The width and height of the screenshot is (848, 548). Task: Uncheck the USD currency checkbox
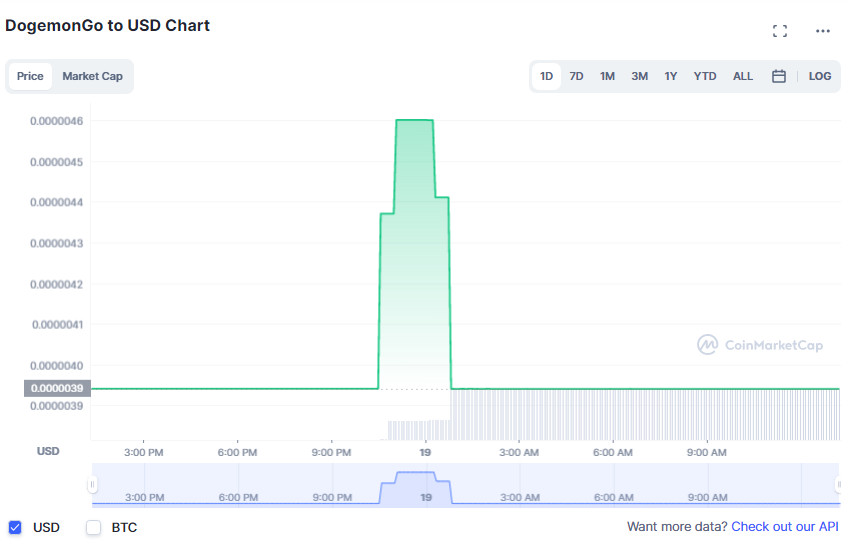pyautogui.click(x=15, y=527)
